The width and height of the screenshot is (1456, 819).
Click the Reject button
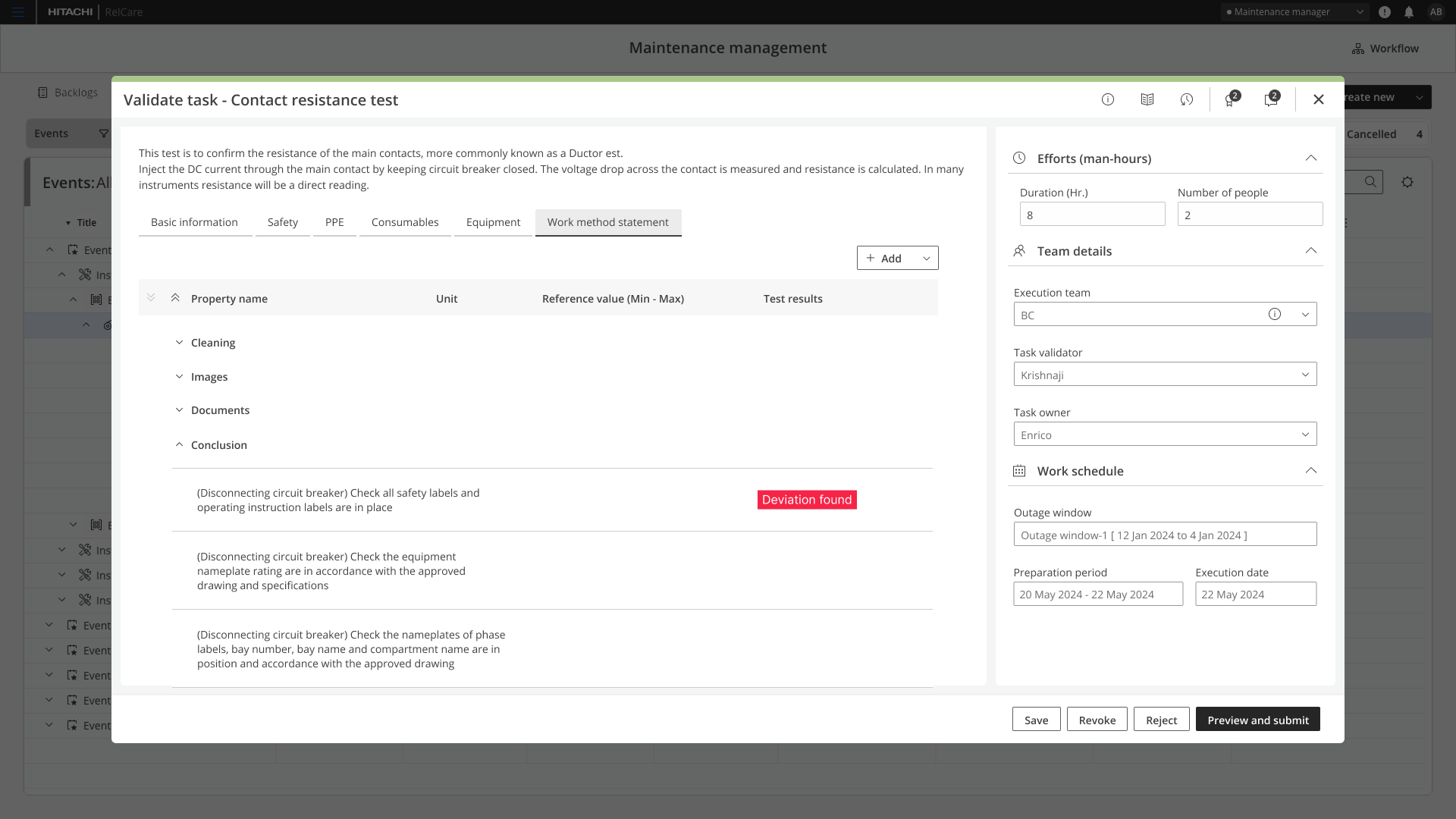[1161, 720]
